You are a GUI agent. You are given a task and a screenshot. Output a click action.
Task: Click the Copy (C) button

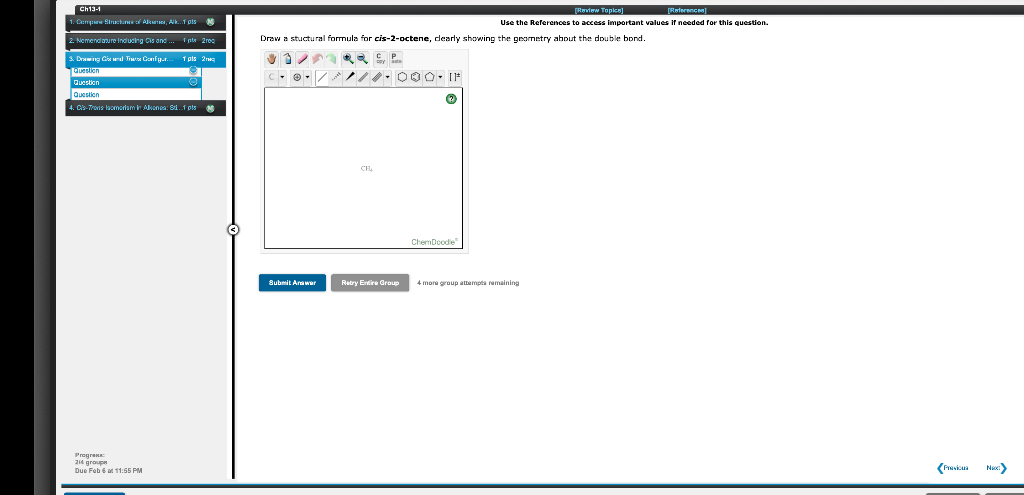[x=380, y=59]
